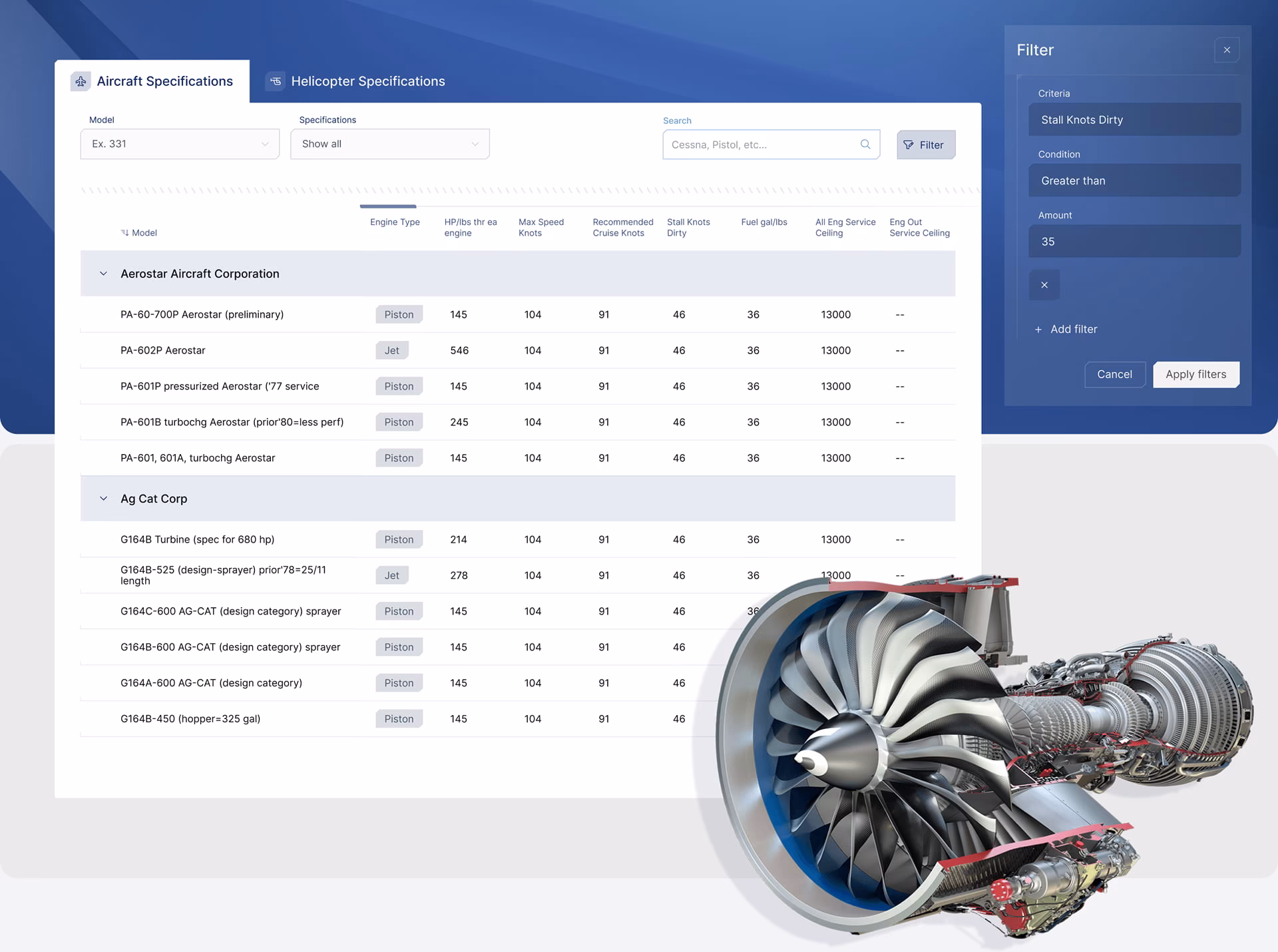
Task: Close the Filter panel with X icon
Action: (1226, 50)
